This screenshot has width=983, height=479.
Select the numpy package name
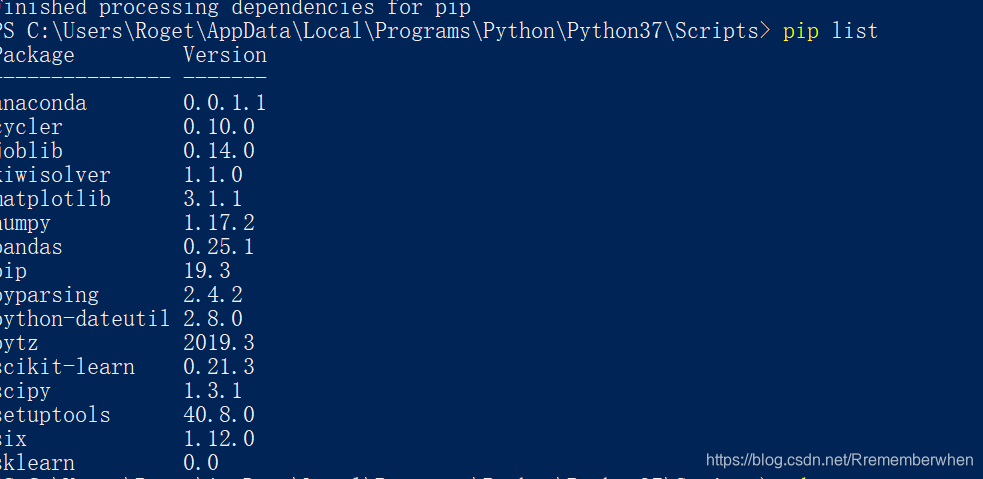[25, 224]
